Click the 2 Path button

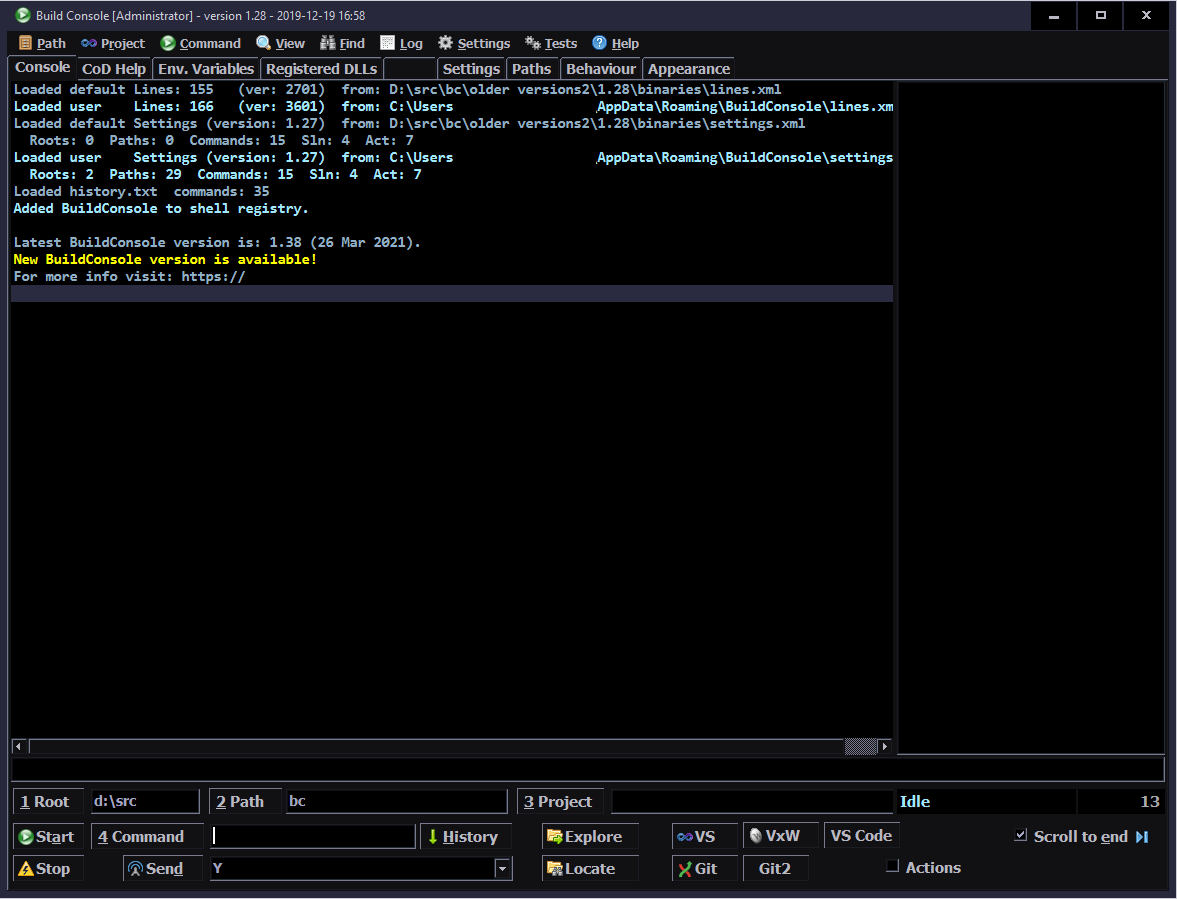(x=243, y=801)
